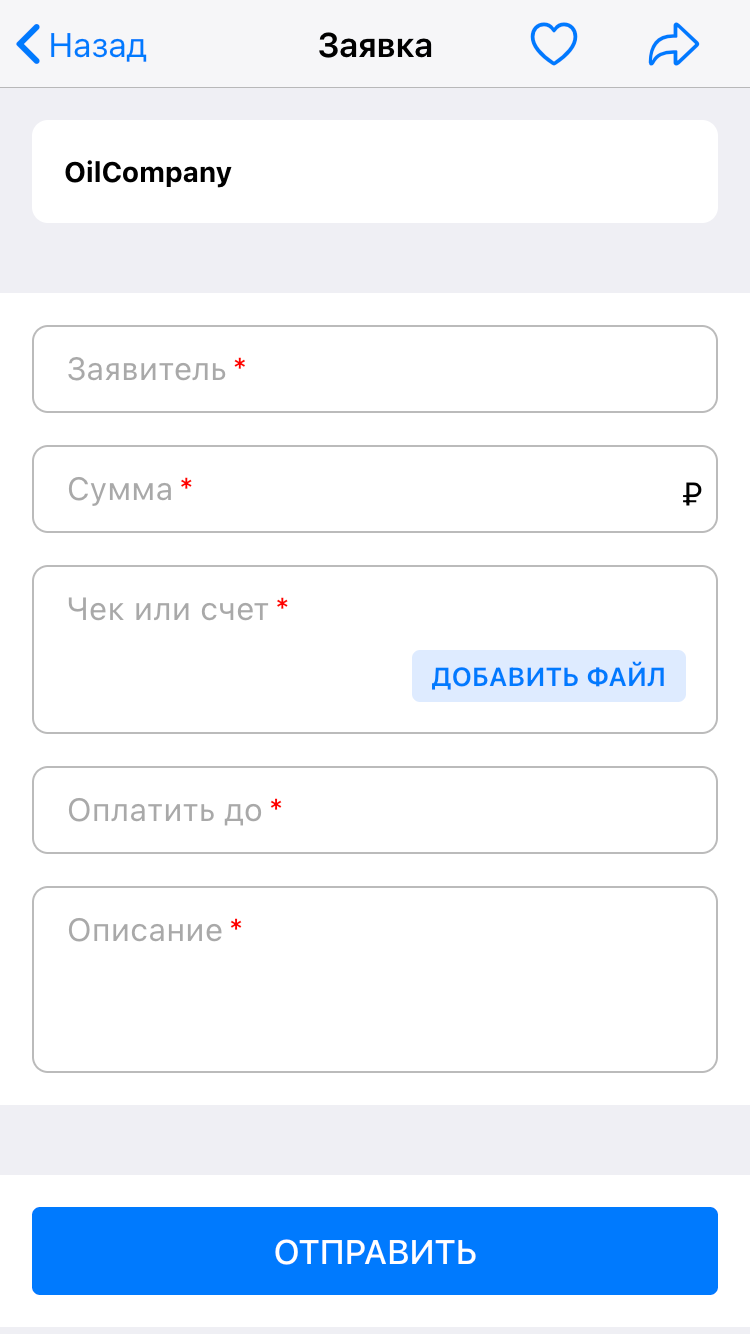Tap the required asterisk after Оплатить до
Image resolution: width=750 pixels, height=1334 pixels.
pyautogui.click(x=276, y=807)
